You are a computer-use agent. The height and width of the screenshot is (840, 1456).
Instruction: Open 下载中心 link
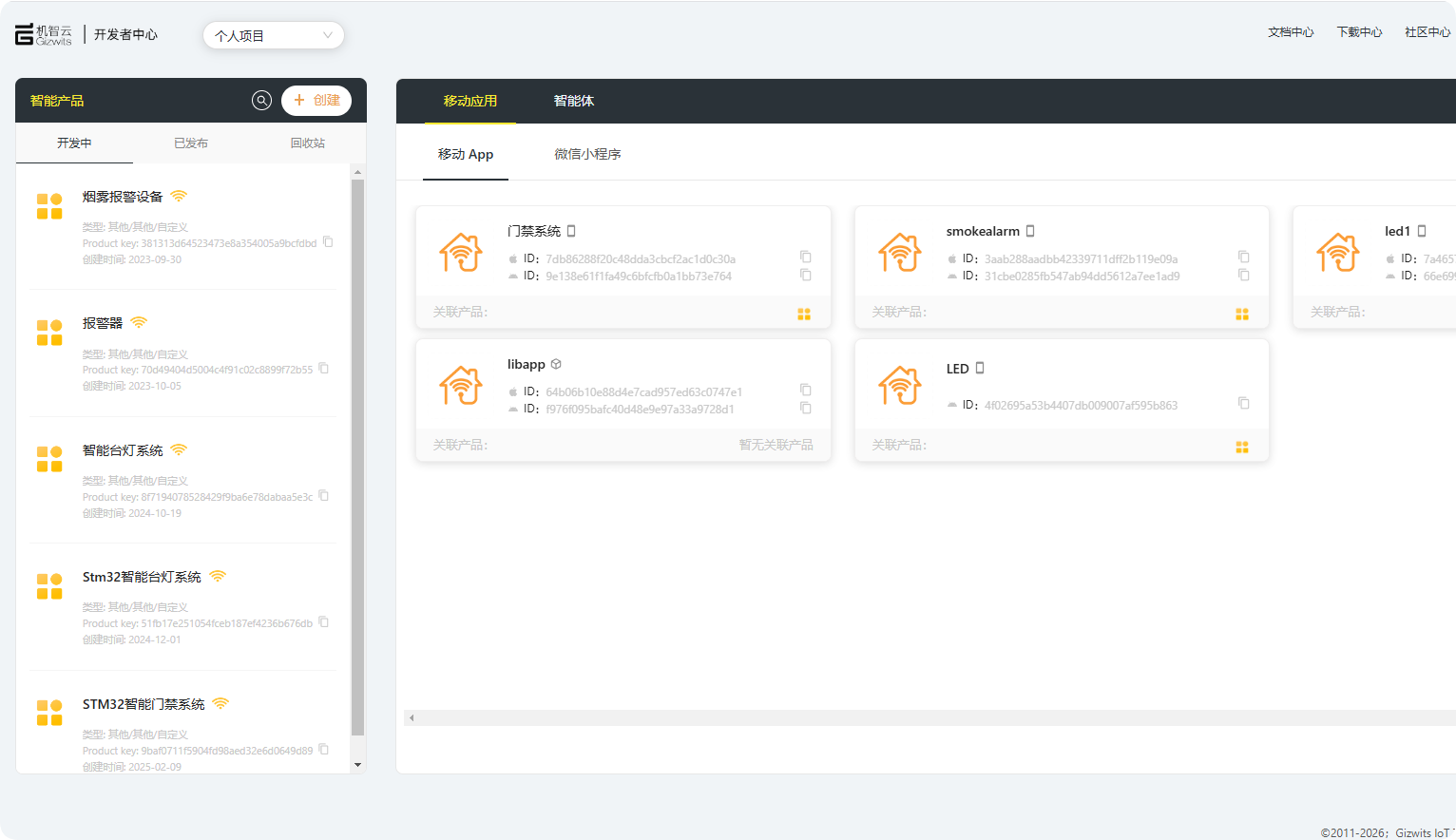coord(1359,32)
